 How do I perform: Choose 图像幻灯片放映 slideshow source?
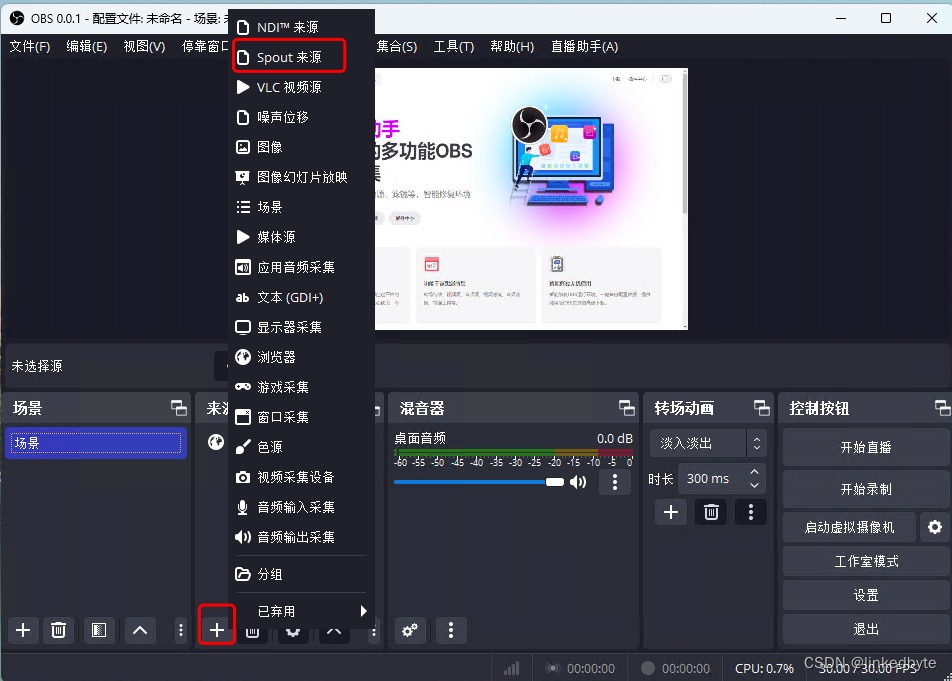(301, 177)
